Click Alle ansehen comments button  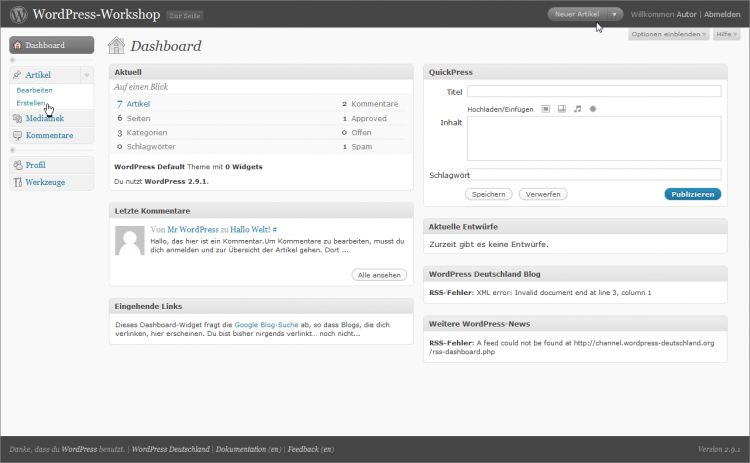coord(379,275)
